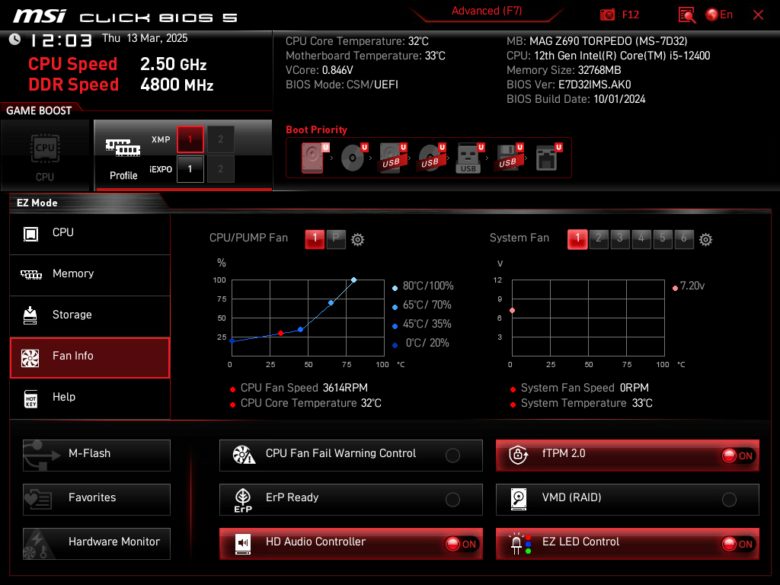Image resolution: width=780 pixels, height=585 pixels.
Task: Switch to Advanced (F7) mode
Action: pyautogui.click(x=487, y=11)
